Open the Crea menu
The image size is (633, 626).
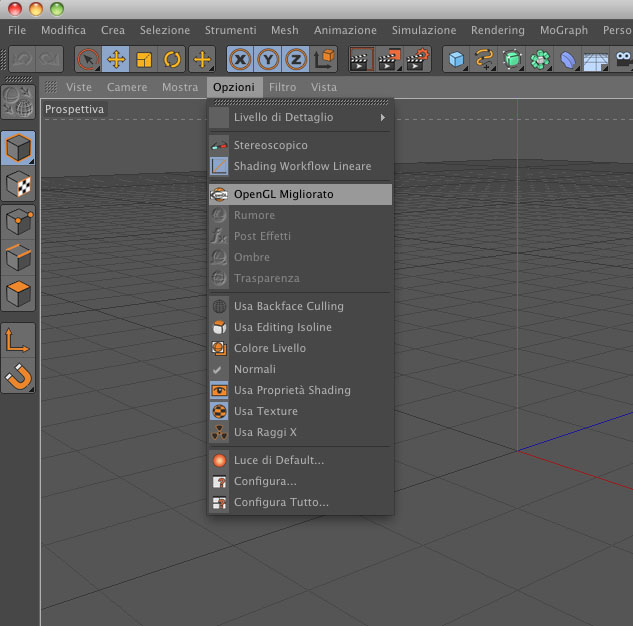[113, 30]
